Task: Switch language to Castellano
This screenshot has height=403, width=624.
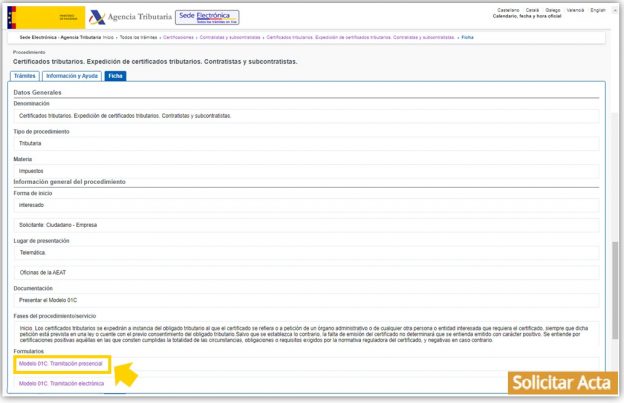Action: 508,10
